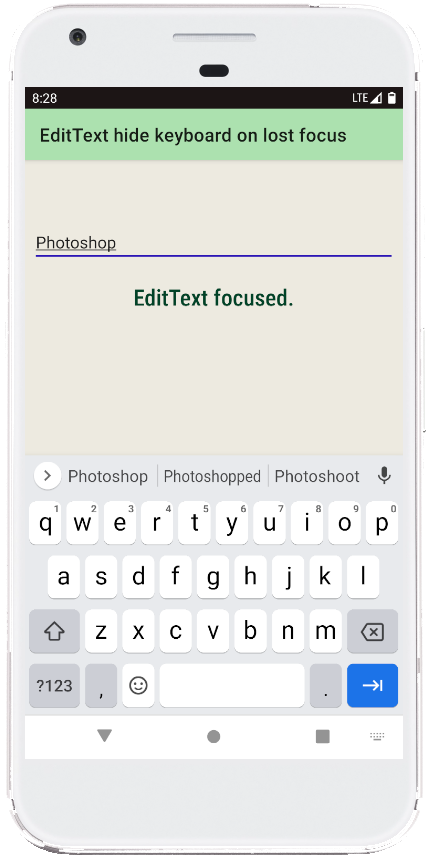
Task: Tap the comma key
Action: point(101,686)
